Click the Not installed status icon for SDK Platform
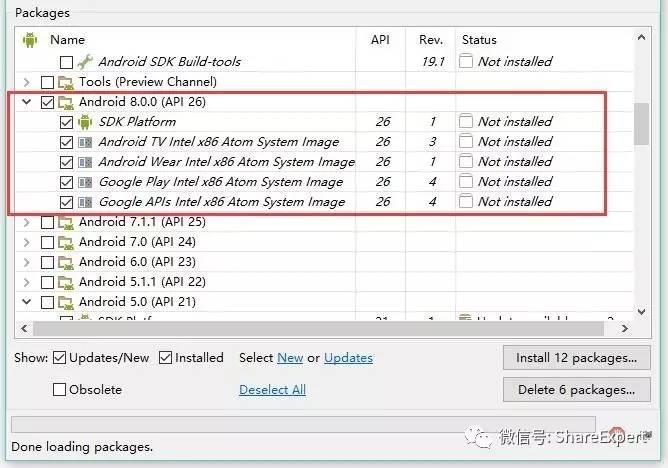 tap(466, 121)
